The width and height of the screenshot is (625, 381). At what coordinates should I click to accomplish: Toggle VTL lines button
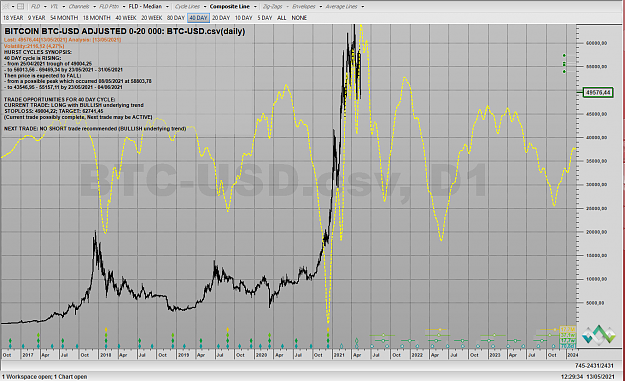tap(54, 6)
